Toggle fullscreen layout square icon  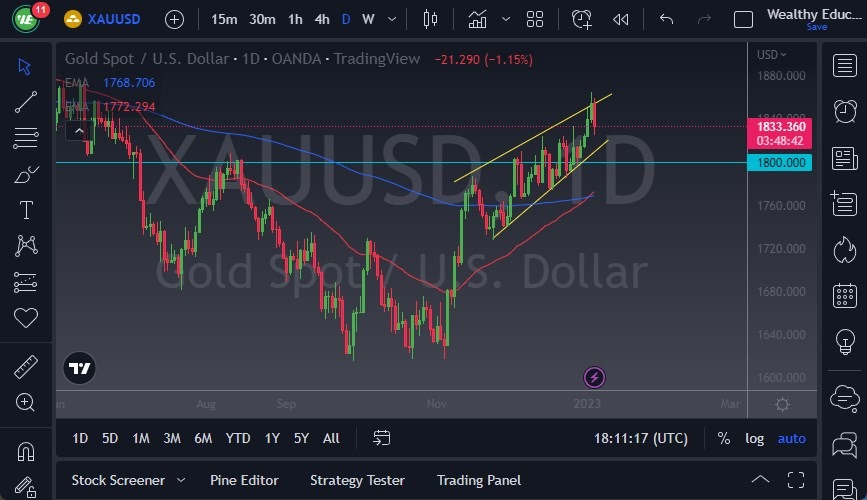click(743, 20)
